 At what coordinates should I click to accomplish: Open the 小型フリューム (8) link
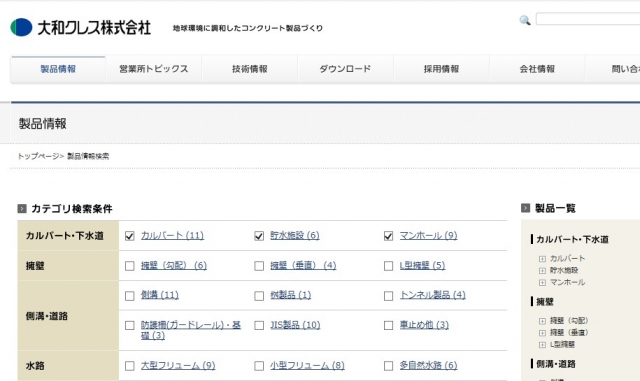point(307,365)
